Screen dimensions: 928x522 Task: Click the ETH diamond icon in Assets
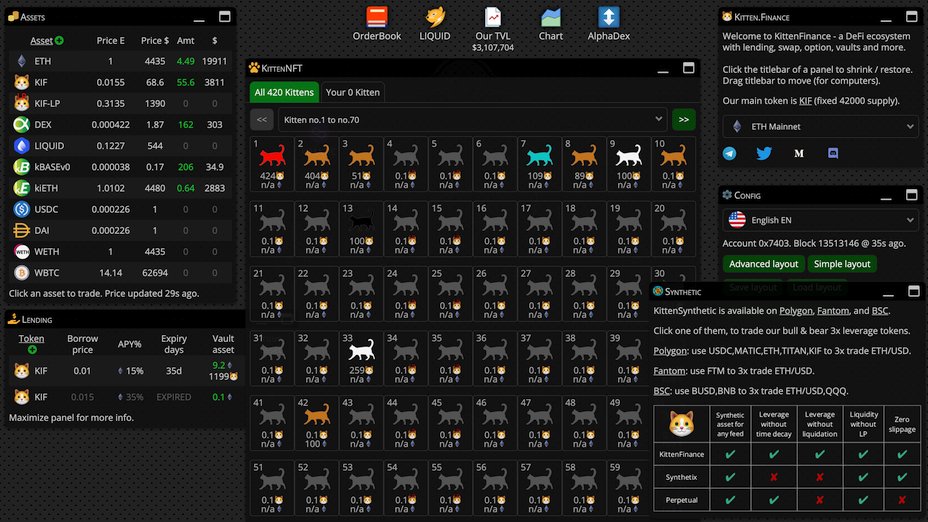tap(22, 61)
